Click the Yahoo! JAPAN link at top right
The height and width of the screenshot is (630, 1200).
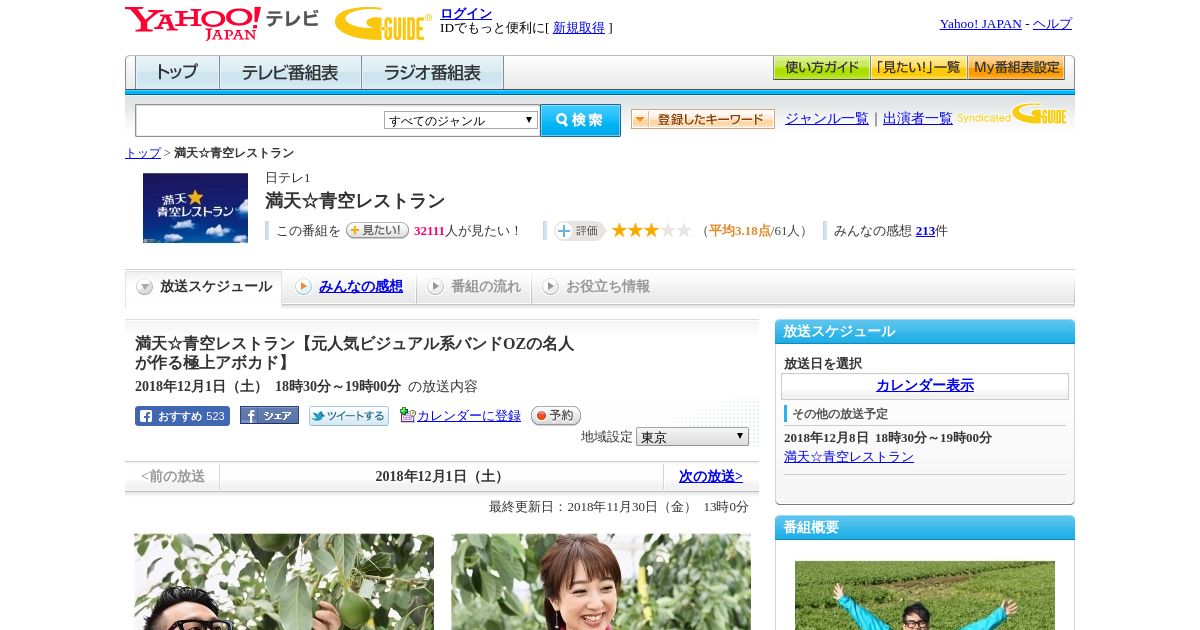coord(980,24)
